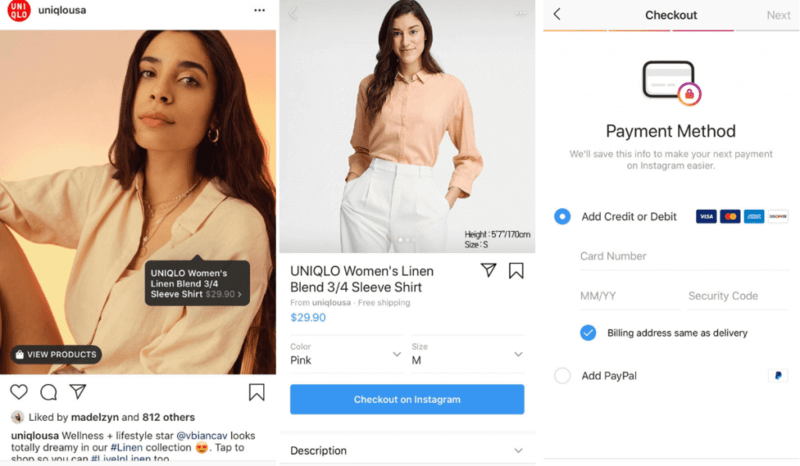The image size is (800, 466).
Task: Open the @vbiancav profile mention link
Action: pos(202,435)
